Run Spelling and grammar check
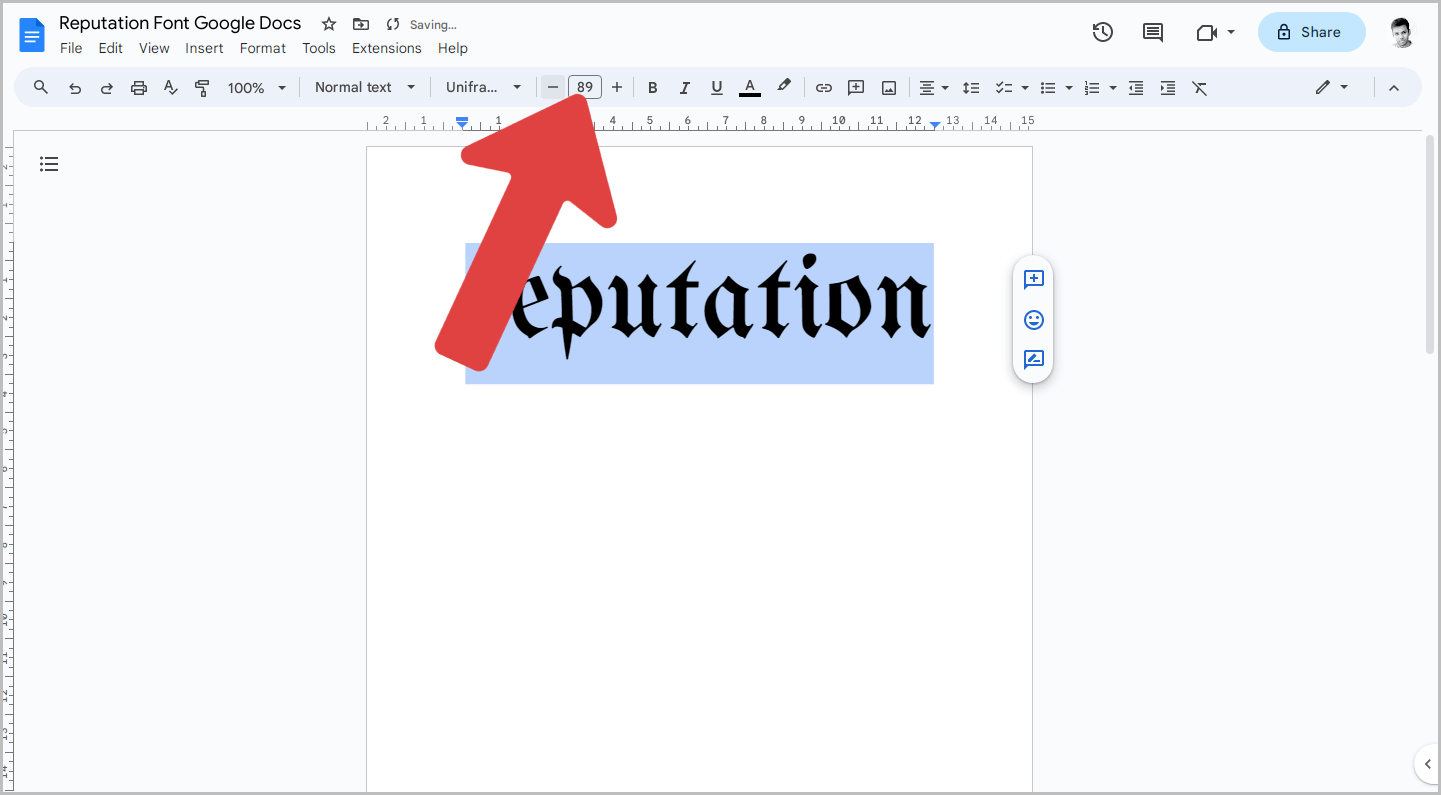This screenshot has width=1441, height=795. pos(170,87)
